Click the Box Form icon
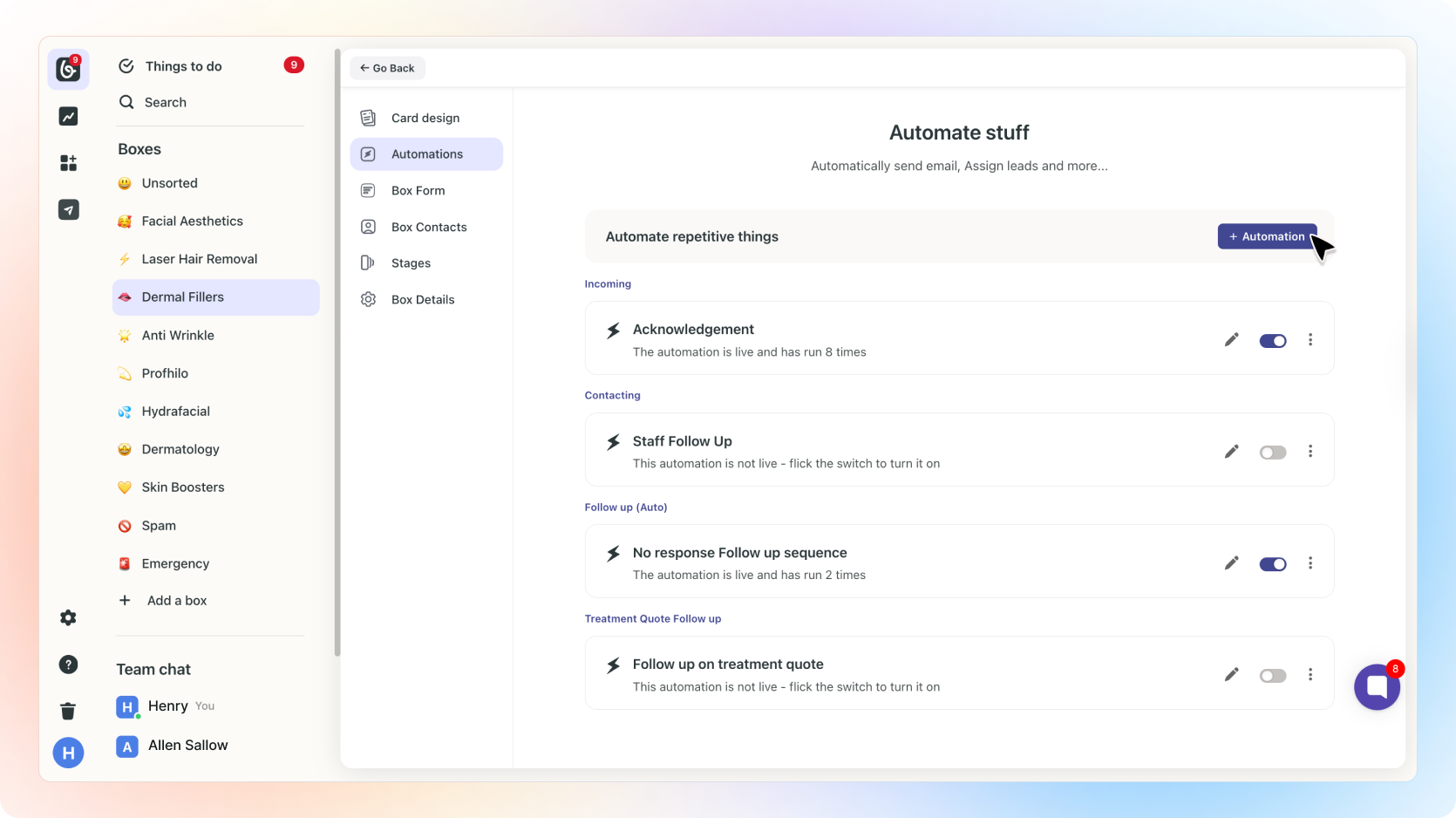 pyautogui.click(x=368, y=190)
